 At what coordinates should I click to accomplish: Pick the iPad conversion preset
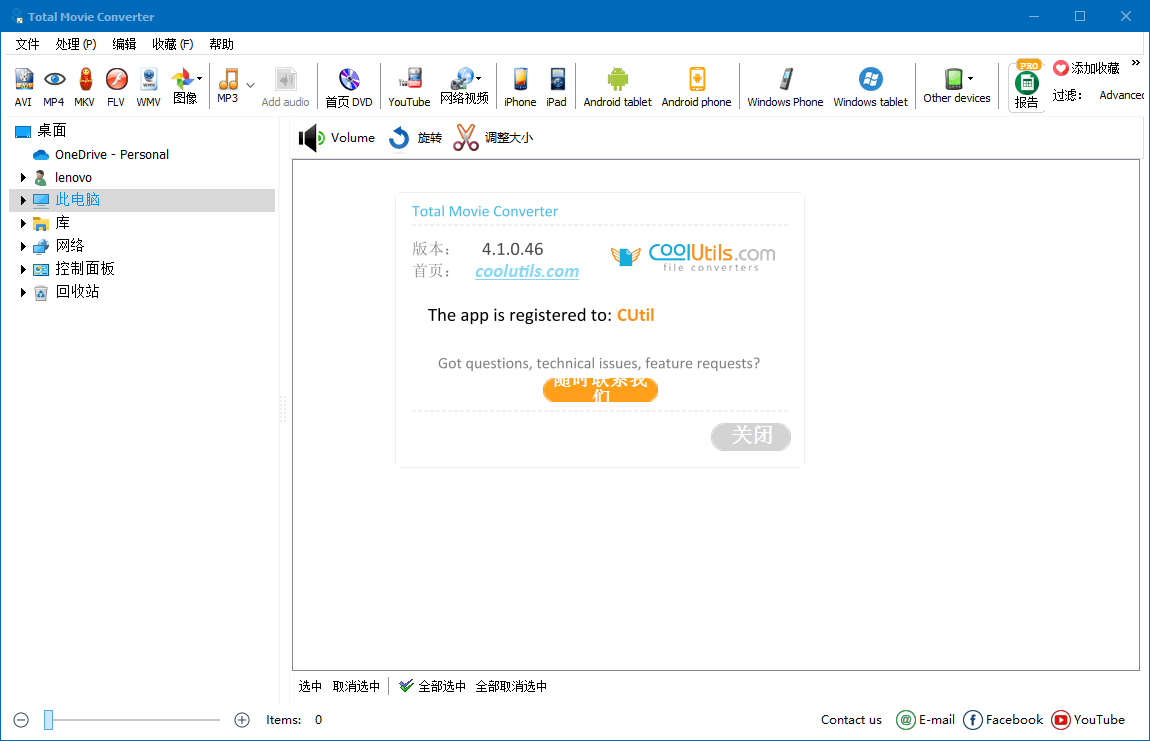pyautogui.click(x=556, y=86)
